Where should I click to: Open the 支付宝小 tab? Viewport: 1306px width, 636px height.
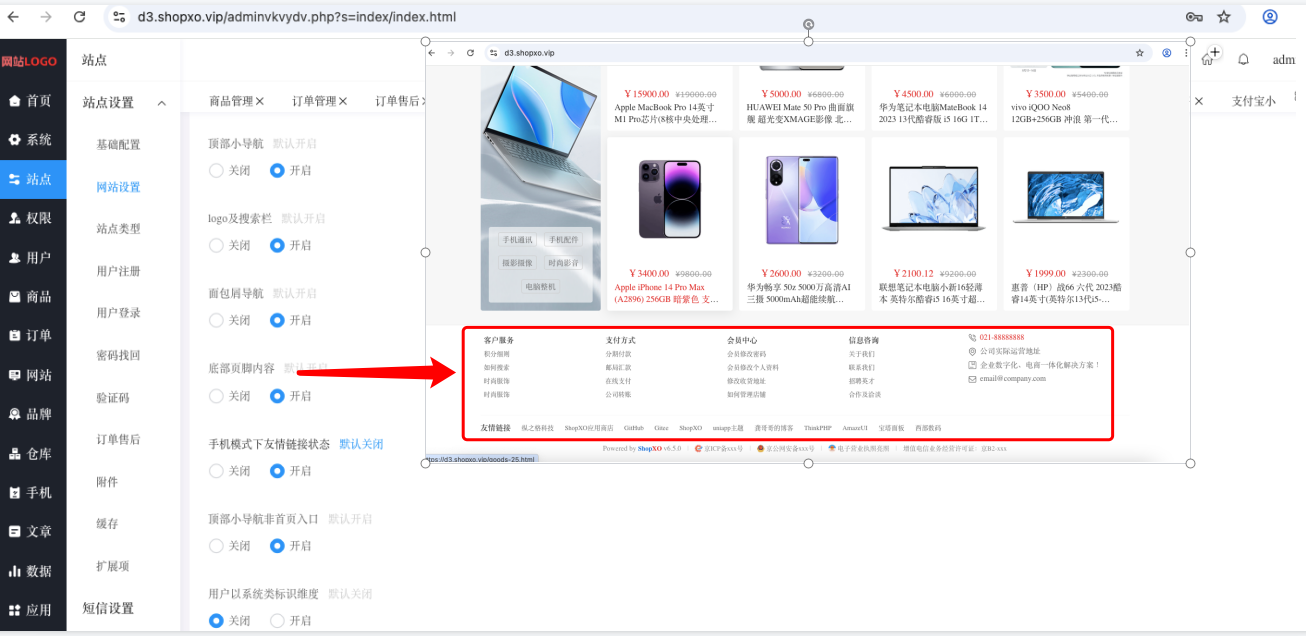[x=1254, y=101]
